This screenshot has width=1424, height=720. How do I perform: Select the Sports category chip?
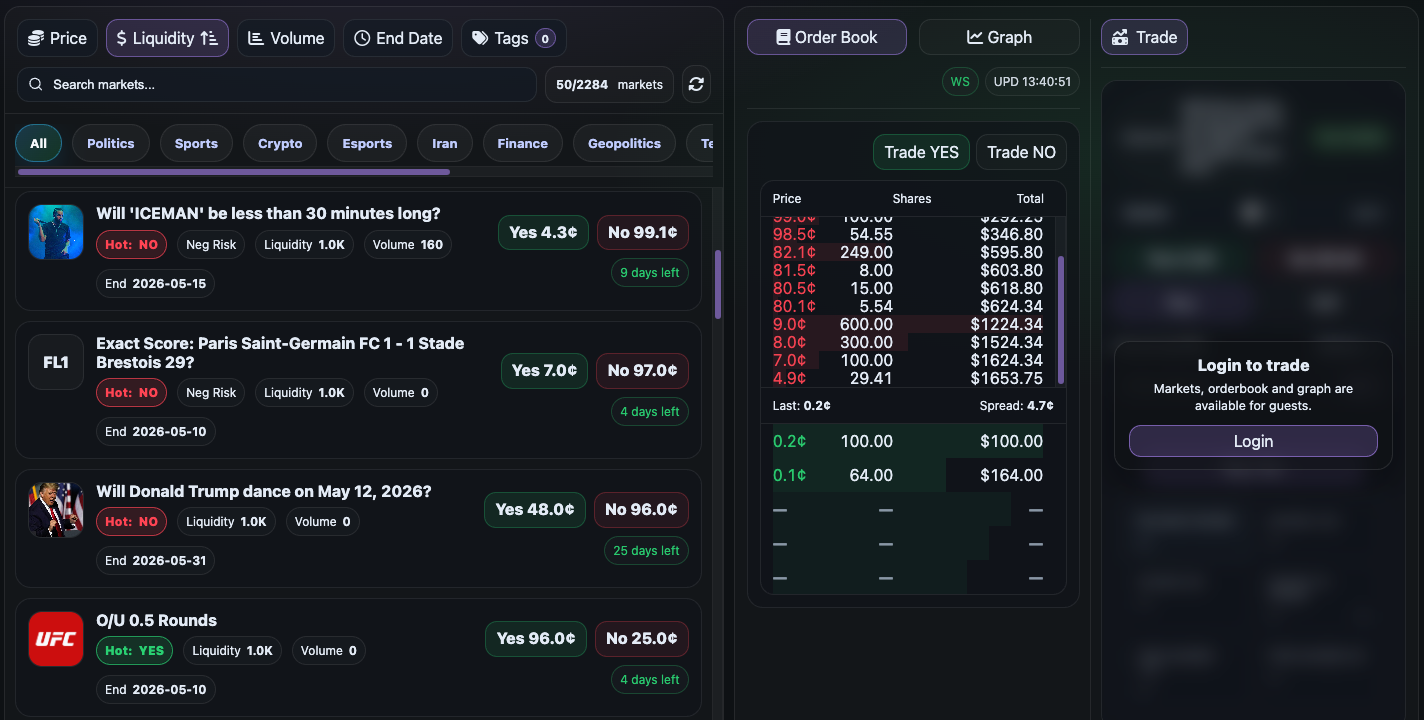[x=196, y=143]
